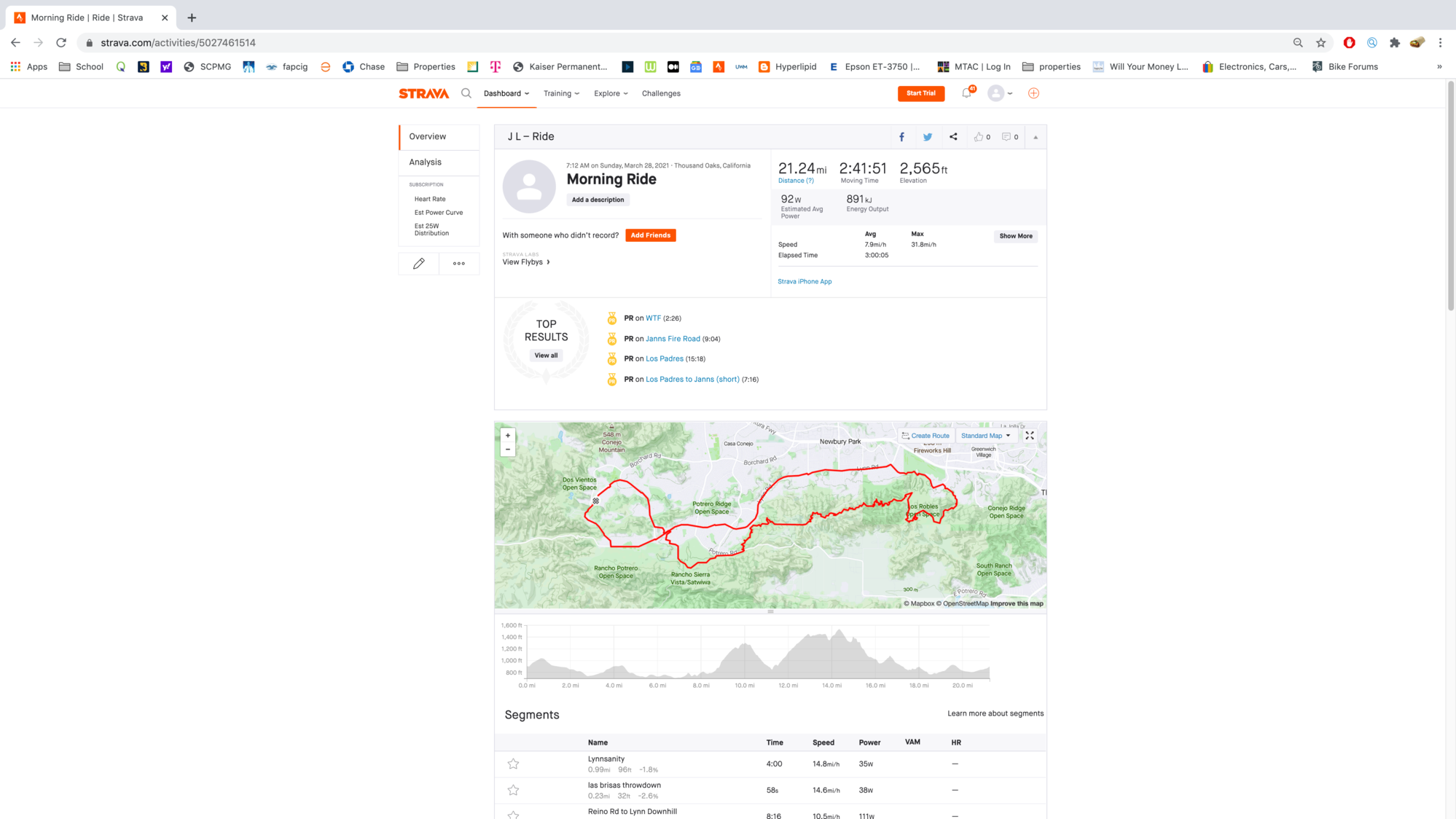Open Los Padres to Janns (short) link
Viewport: 1456px width, 819px height.
[692, 380]
